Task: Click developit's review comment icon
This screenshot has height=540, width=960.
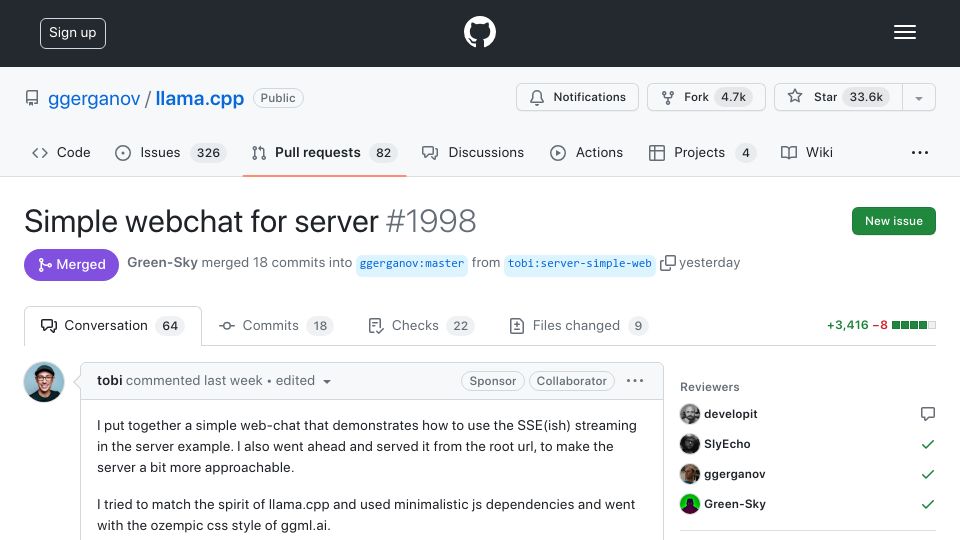Action: [x=928, y=414]
